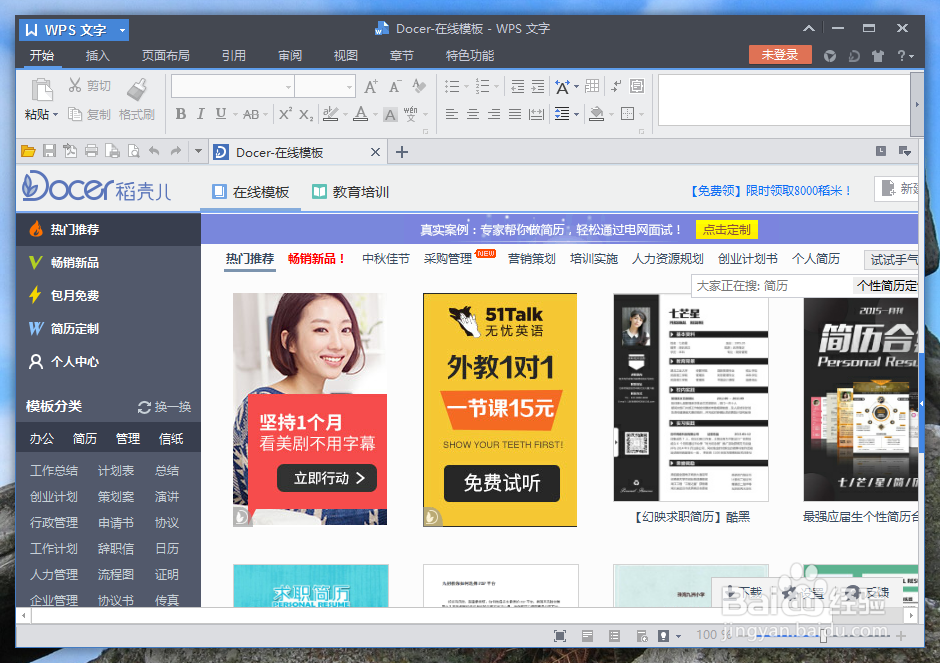Click the 工作总结 category link

[54, 471]
